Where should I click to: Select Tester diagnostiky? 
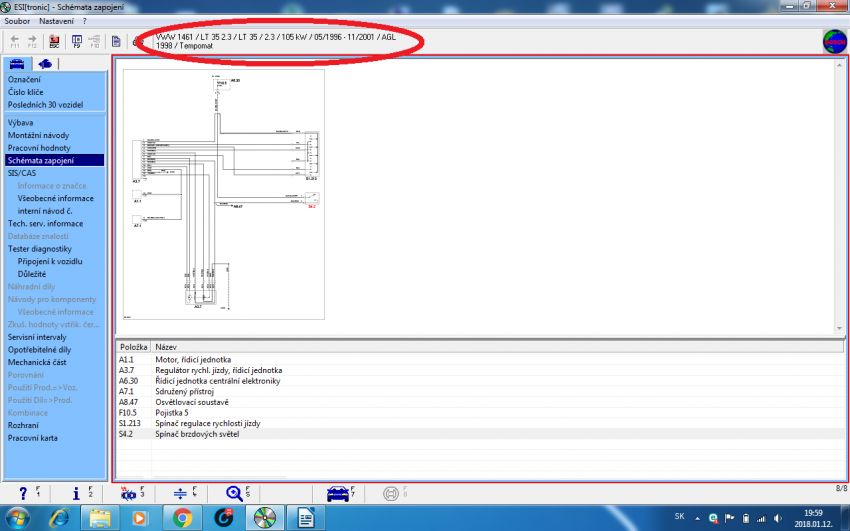[40, 249]
